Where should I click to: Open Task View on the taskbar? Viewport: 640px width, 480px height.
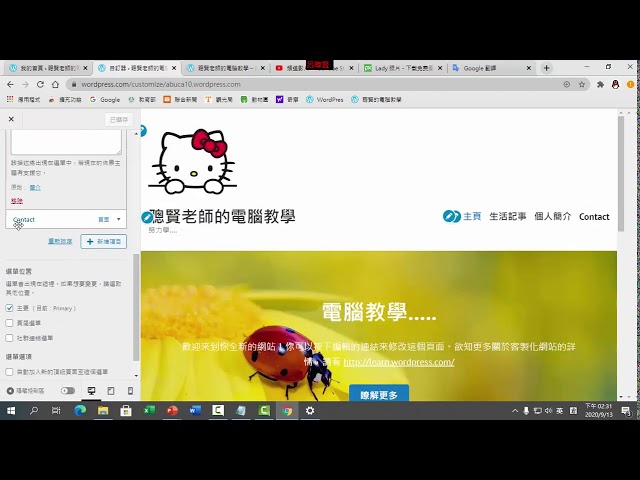tap(56, 411)
